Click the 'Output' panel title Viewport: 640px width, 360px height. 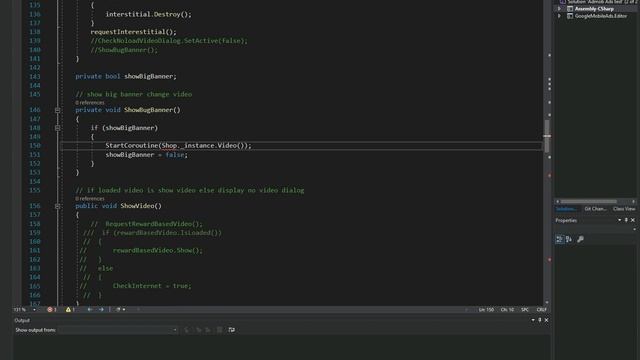(x=22, y=320)
